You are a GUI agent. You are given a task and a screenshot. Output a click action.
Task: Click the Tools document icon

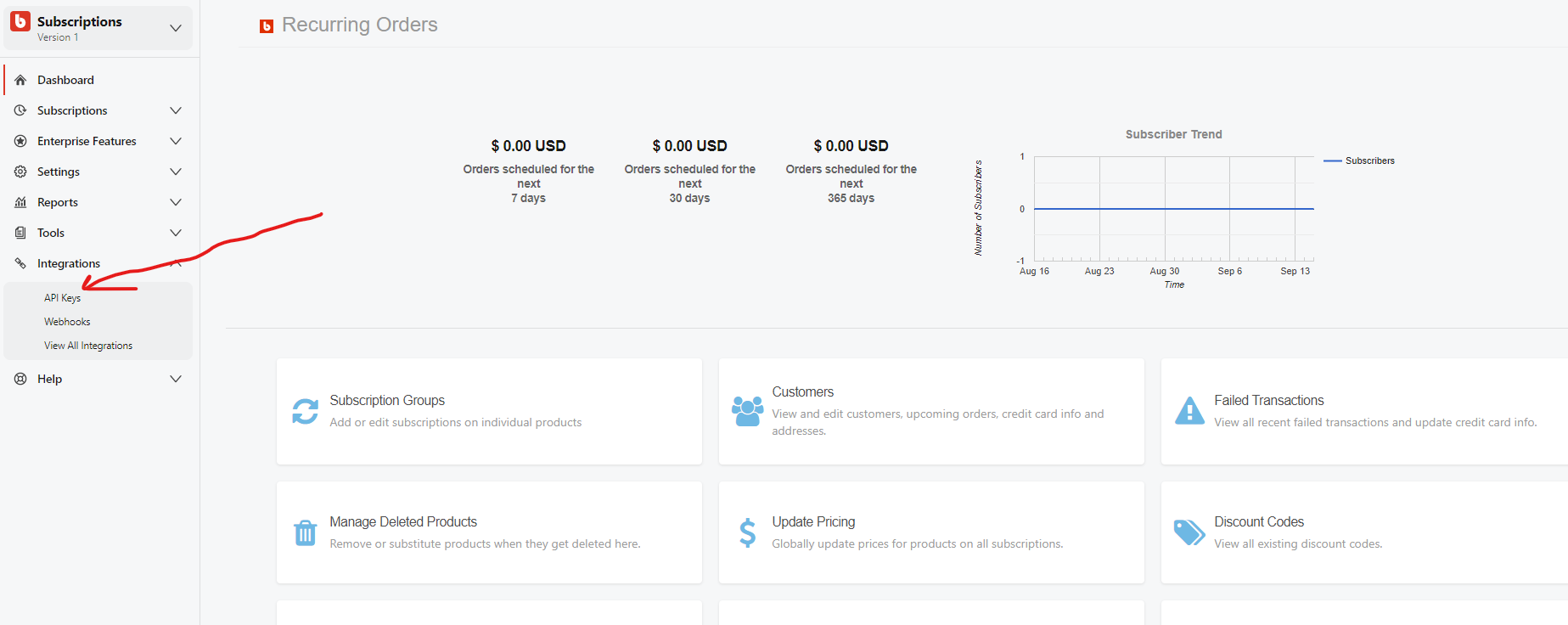(x=20, y=233)
